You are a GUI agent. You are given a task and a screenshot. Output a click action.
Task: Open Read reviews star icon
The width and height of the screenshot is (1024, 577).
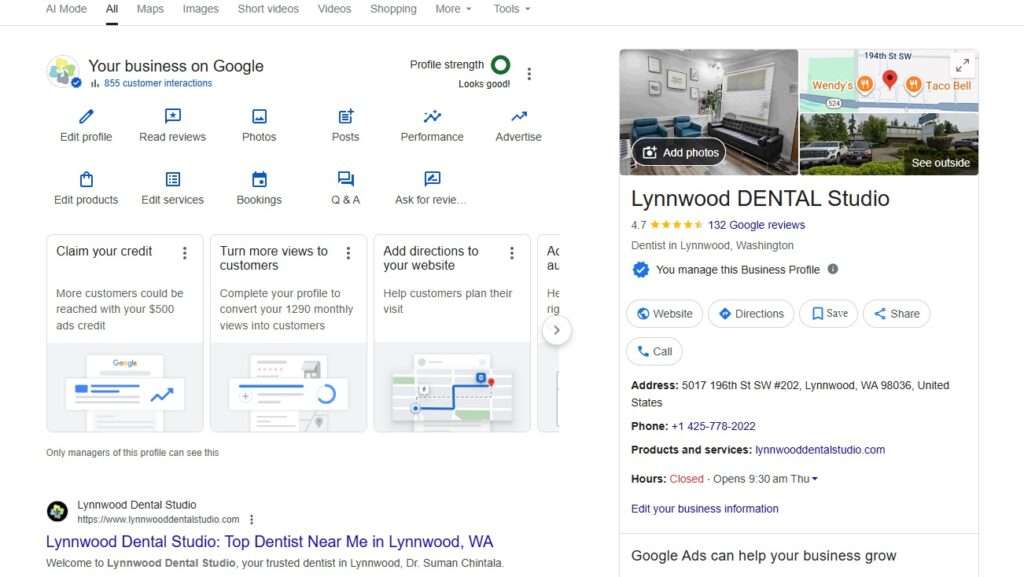172,117
